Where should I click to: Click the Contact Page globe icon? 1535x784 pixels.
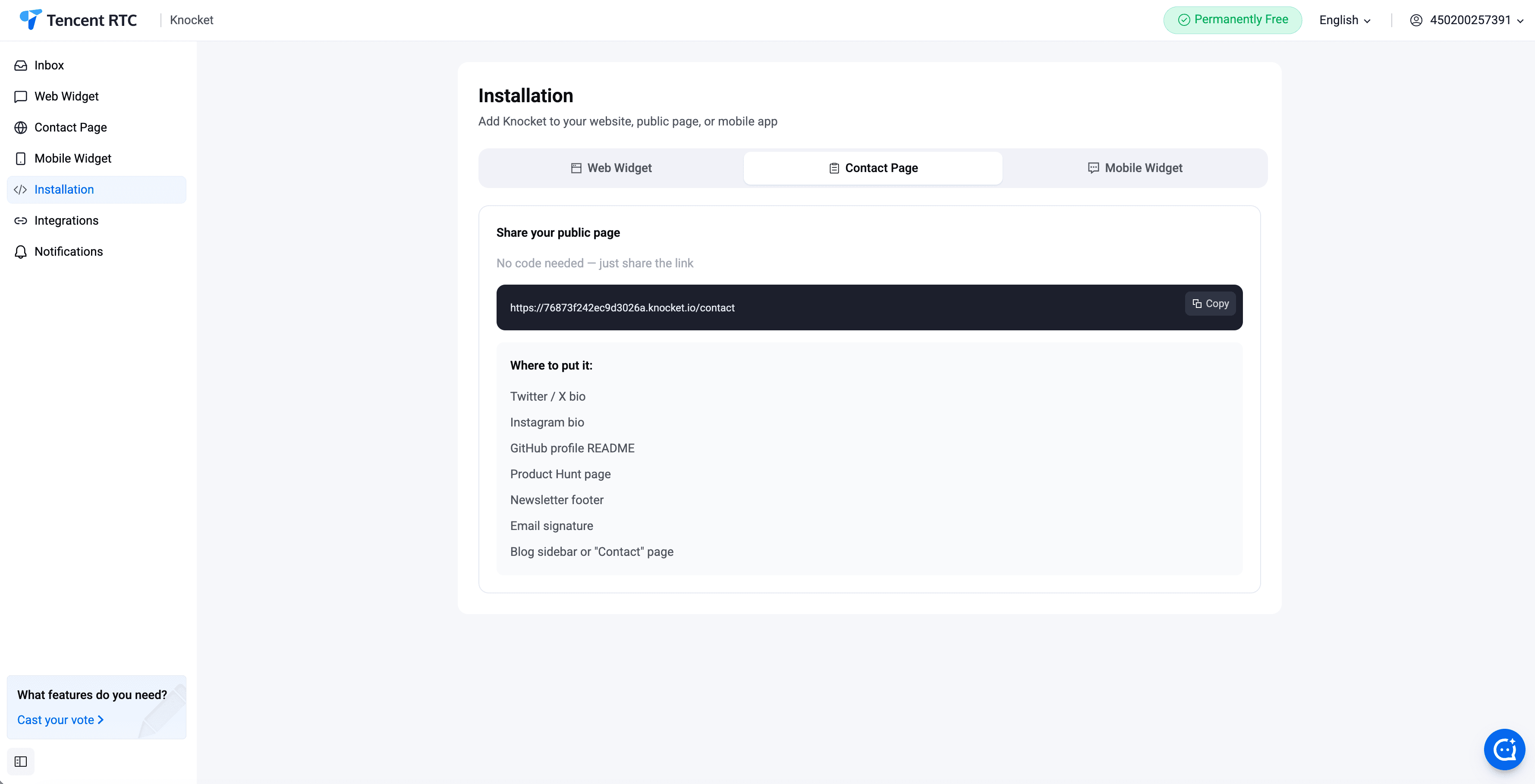point(21,128)
